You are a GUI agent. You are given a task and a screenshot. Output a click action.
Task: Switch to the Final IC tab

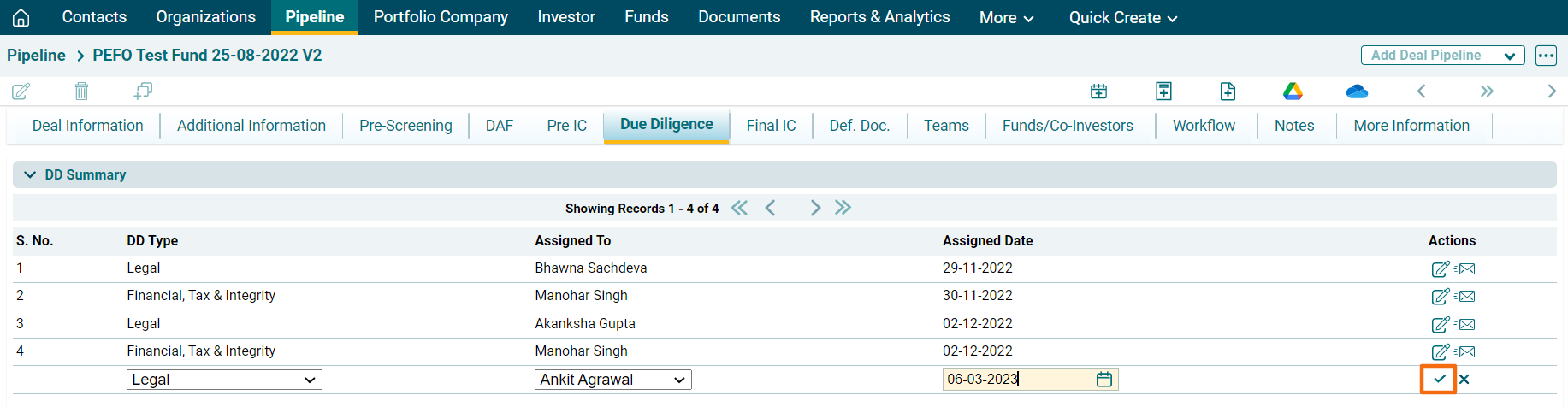click(x=771, y=126)
